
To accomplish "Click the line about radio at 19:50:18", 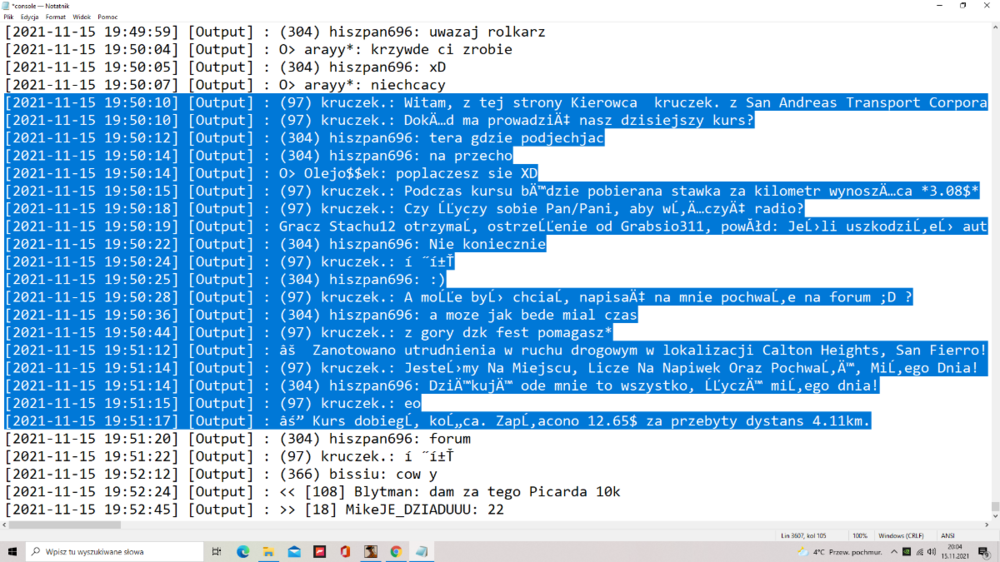I will point(404,209).
